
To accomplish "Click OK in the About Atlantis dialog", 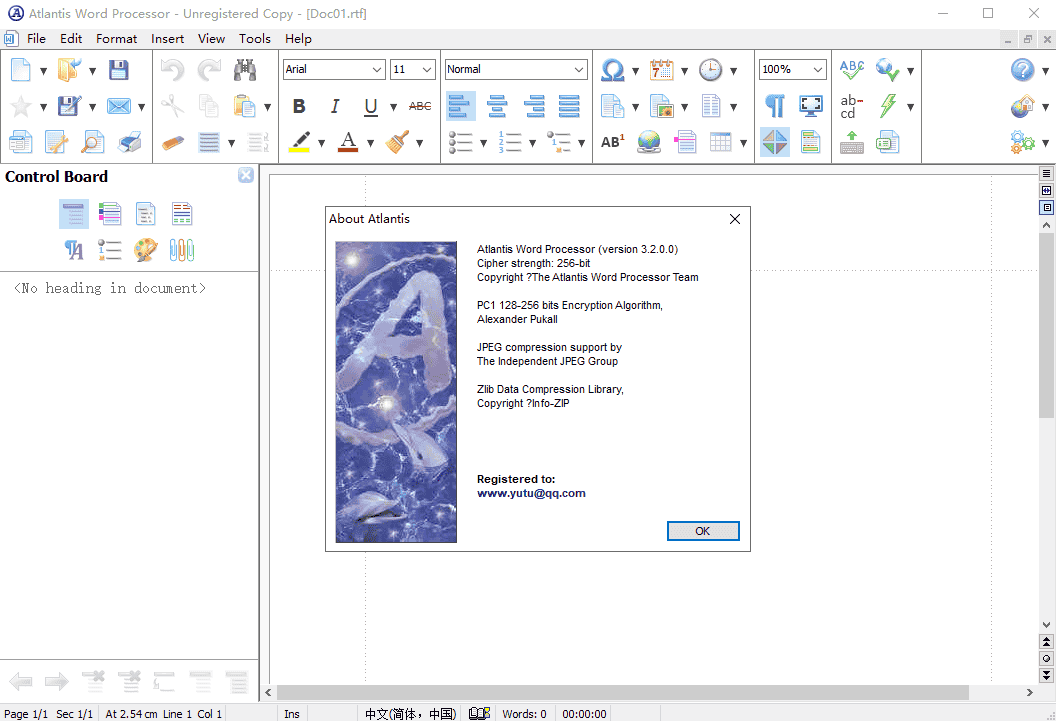I will 703,531.
